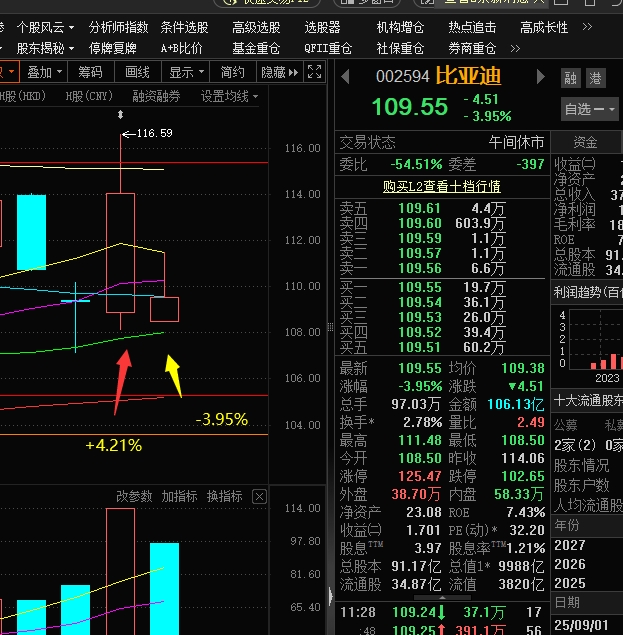Click the fullscreen expand chart icon
623x635 pixels.
[x=315, y=72]
